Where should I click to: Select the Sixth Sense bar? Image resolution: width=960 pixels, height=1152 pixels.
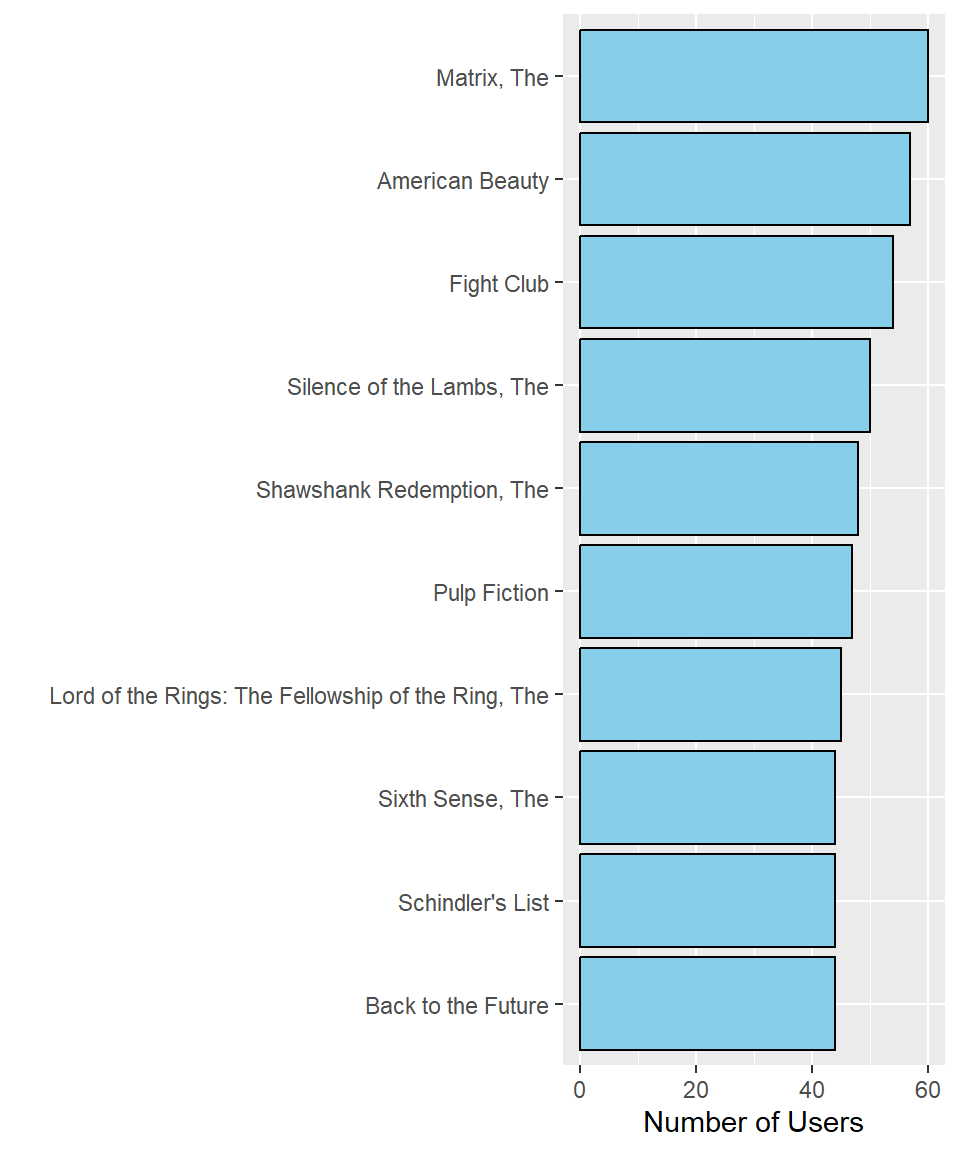[707, 797]
